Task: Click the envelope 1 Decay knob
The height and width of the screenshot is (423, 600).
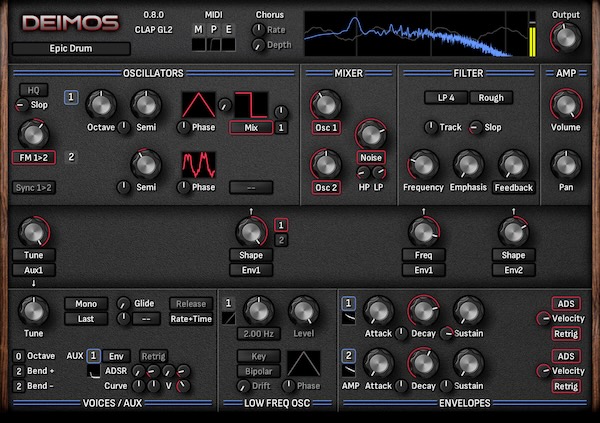Action: pyautogui.click(x=423, y=310)
